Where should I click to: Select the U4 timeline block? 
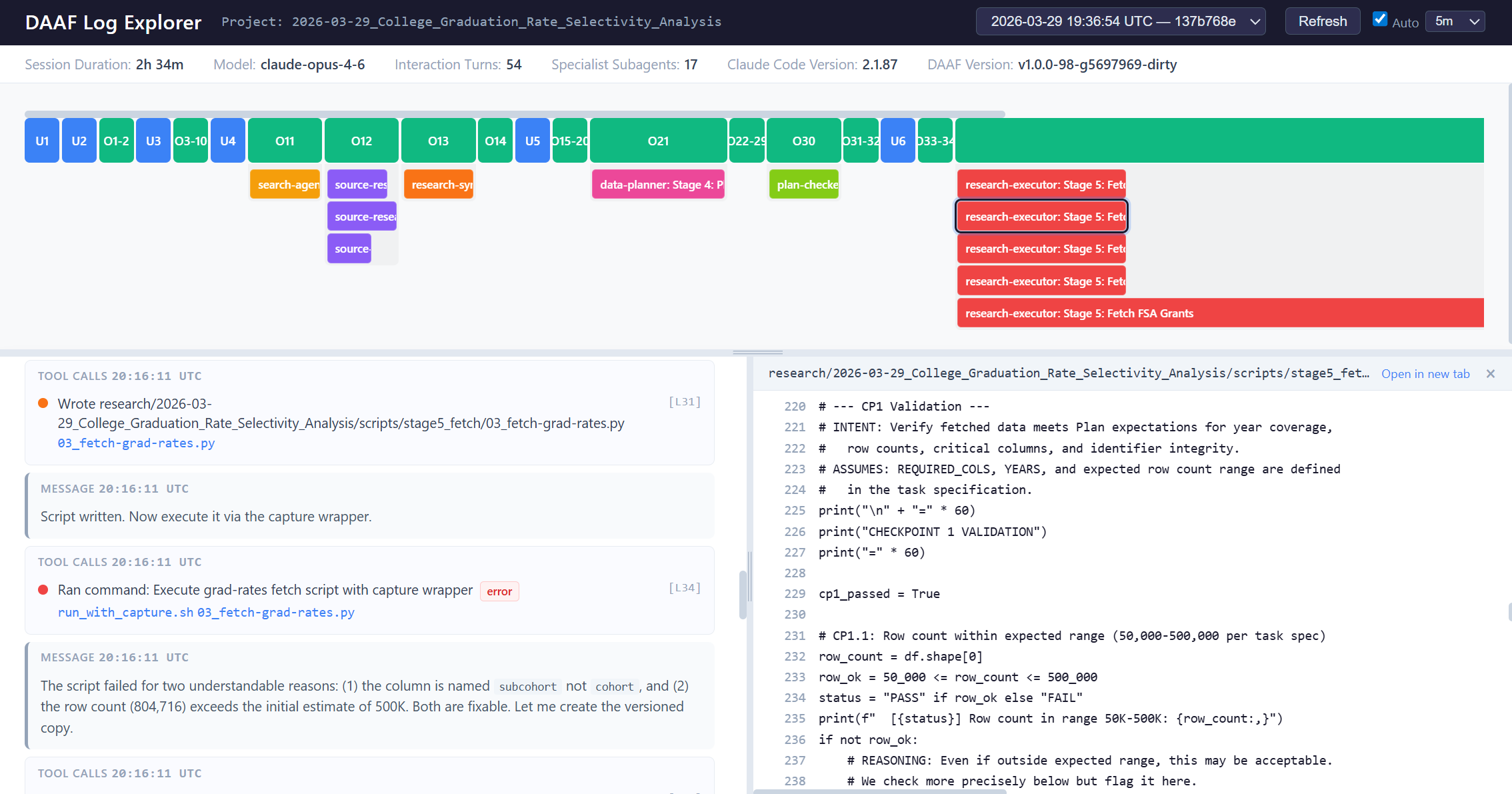coord(228,141)
